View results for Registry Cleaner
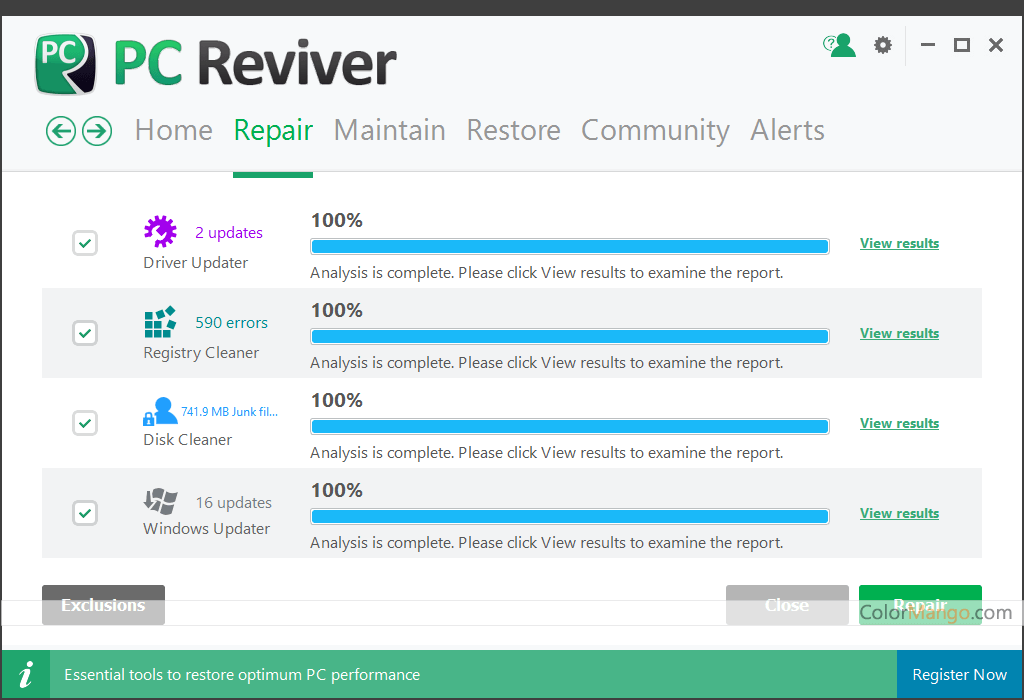This screenshot has height=700, width=1024. point(899,334)
